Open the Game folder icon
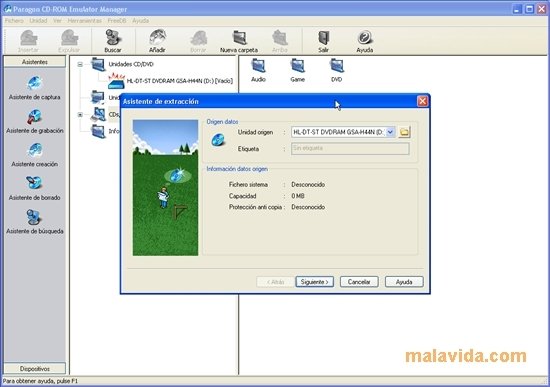 click(x=297, y=71)
